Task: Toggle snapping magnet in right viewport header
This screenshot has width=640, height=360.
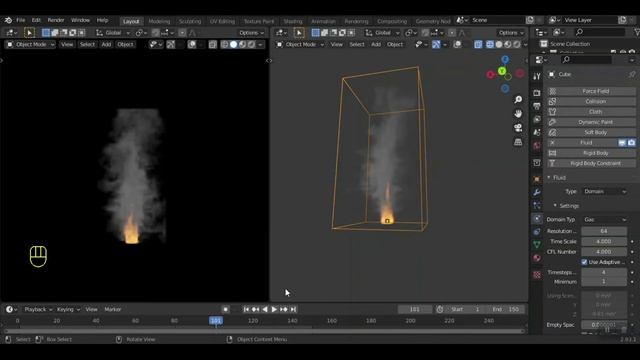Action: 425,33
